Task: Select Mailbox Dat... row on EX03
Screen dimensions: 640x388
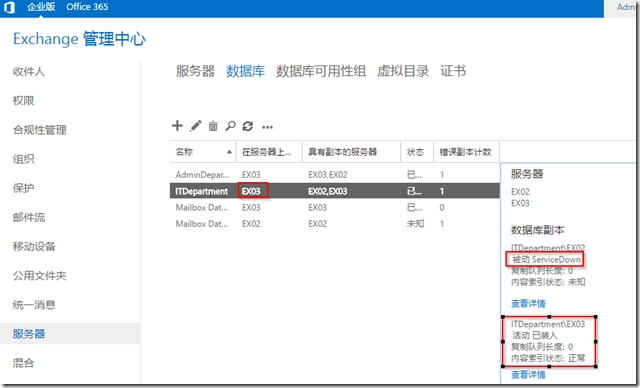Action: [335, 207]
